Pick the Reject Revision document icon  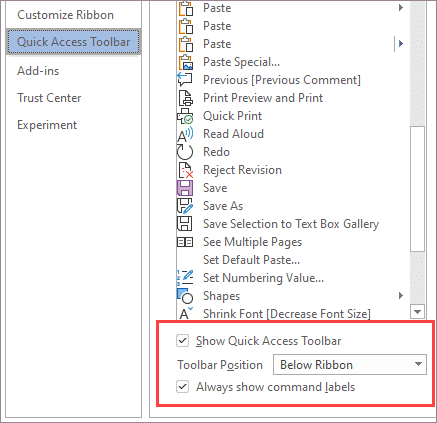click(185, 170)
